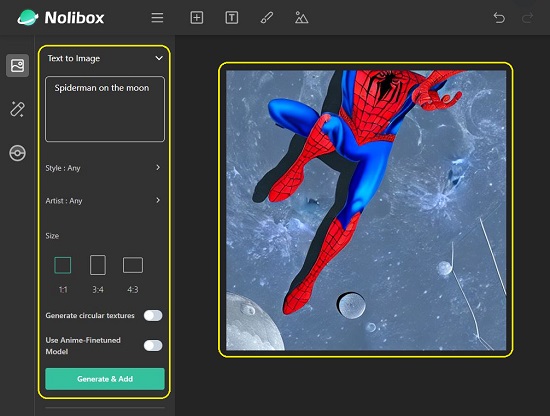
Task: Click the Spiderman on the moon prompt field
Action: (x=105, y=109)
